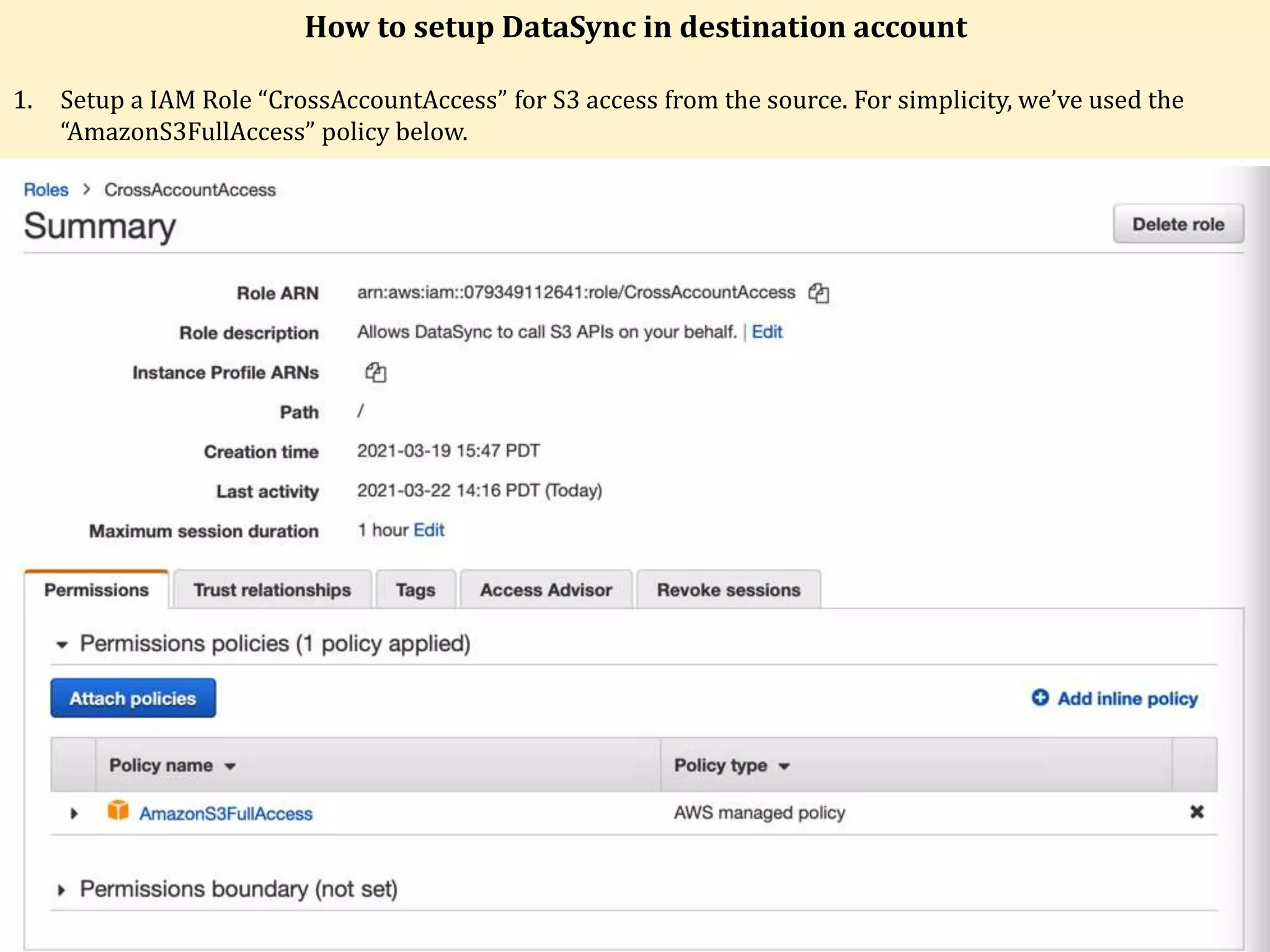Go to the Revoke sessions tab
The width and height of the screenshot is (1270, 952).
tap(729, 590)
